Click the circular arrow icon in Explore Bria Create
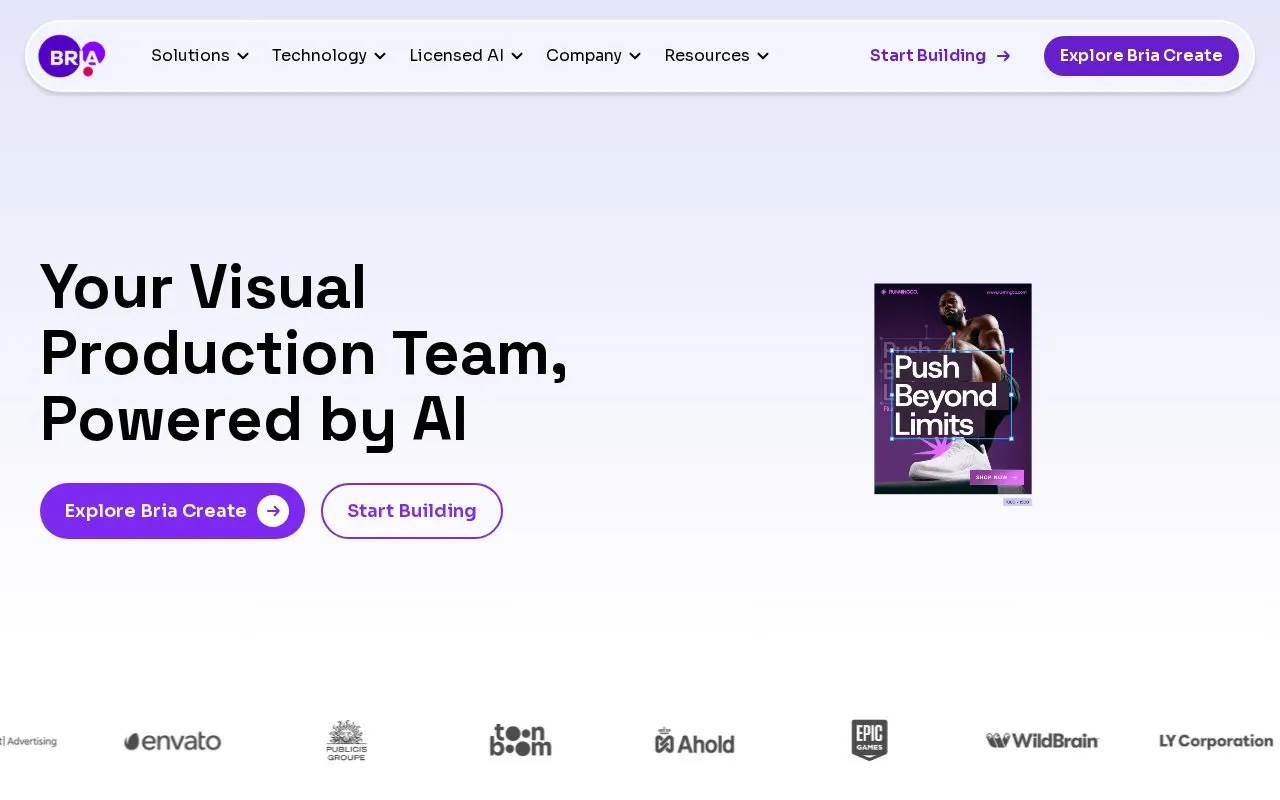This screenshot has width=1280, height=800. [273, 511]
